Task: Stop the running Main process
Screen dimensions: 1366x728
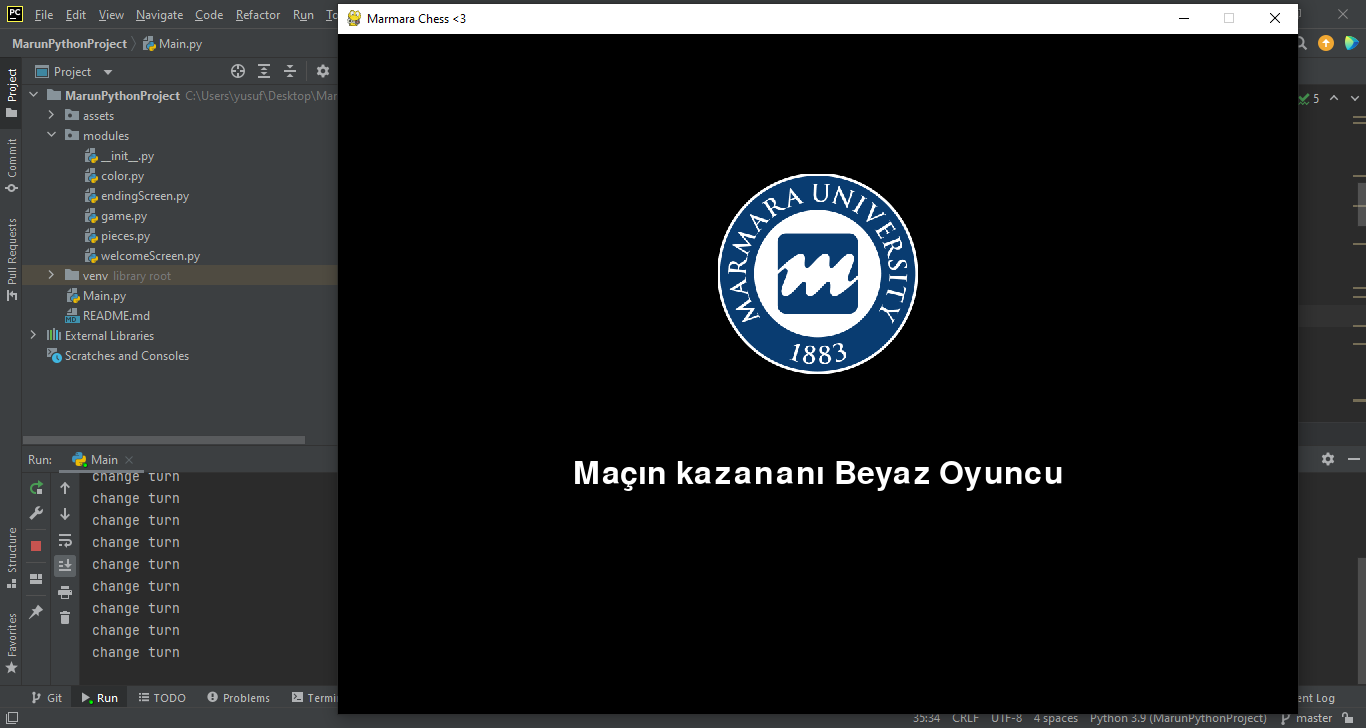Action: (x=36, y=546)
